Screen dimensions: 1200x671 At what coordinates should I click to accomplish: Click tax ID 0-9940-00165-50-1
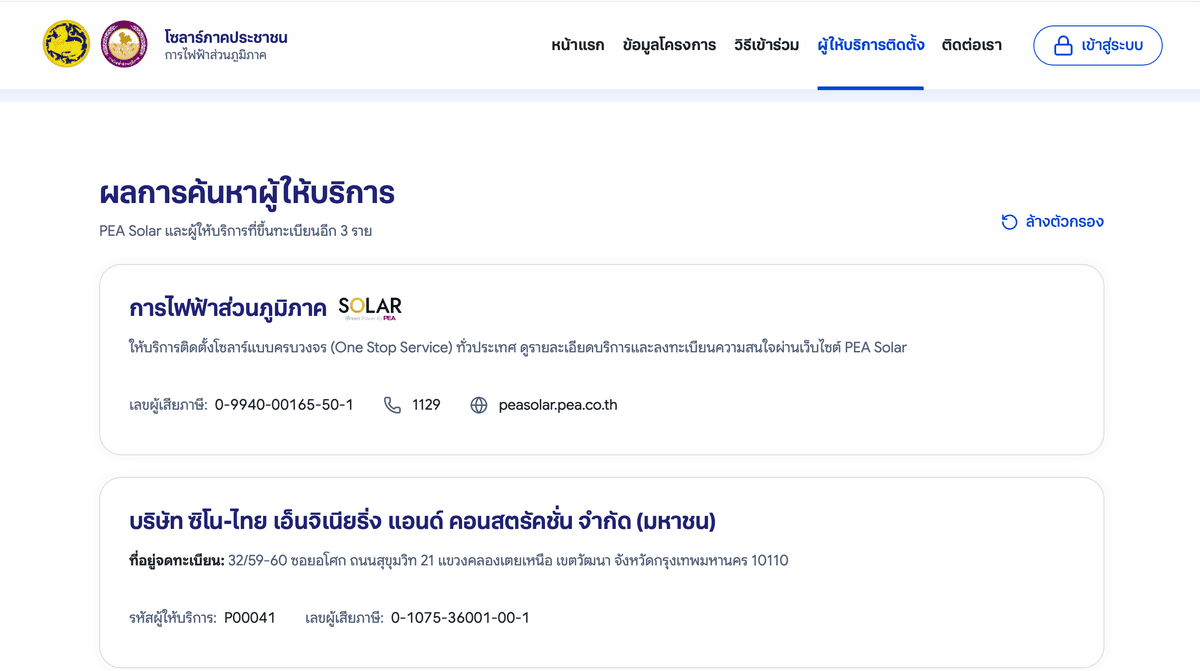click(x=284, y=405)
